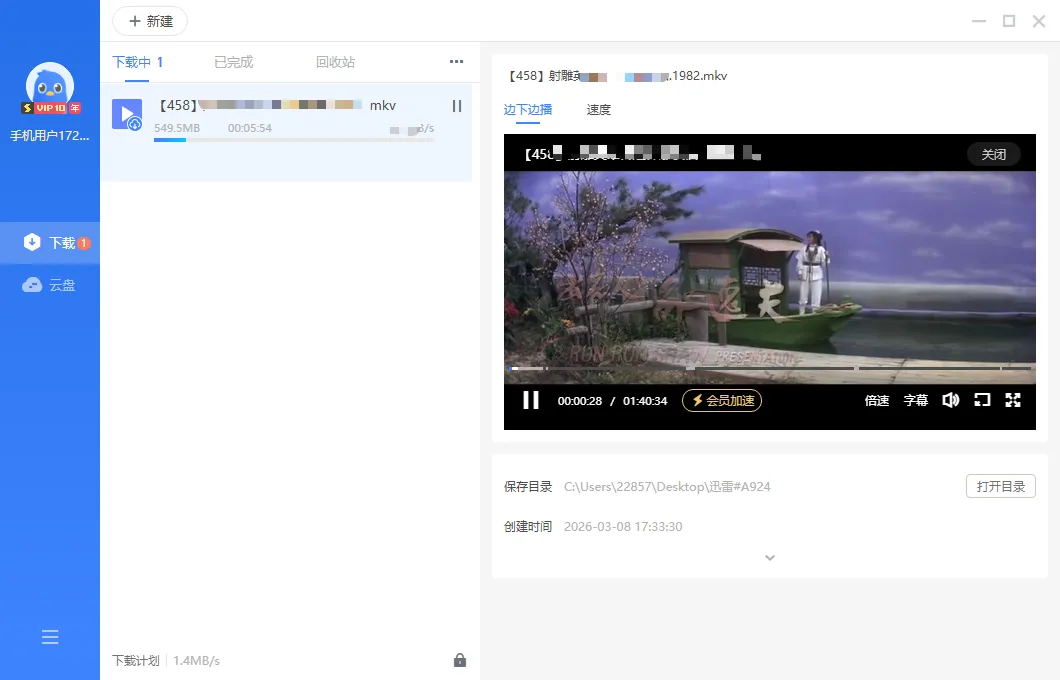Click the creation time 2026-03-08 17:33:30
The width and height of the screenshot is (1060, 680).
623,527
